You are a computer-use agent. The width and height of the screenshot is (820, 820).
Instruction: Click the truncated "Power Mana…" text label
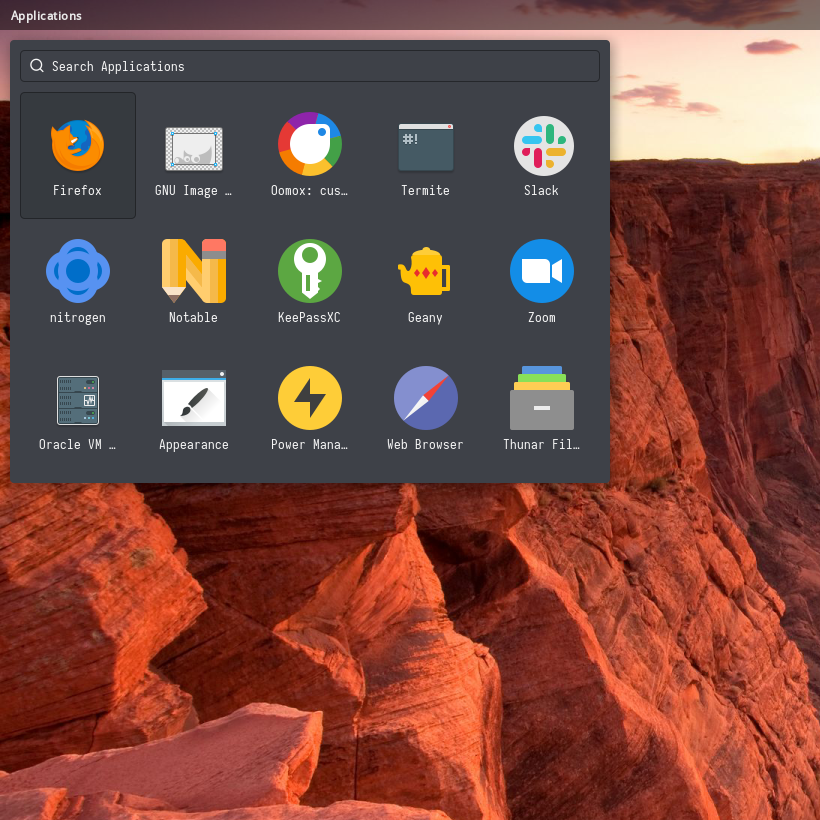pos(310,445)
